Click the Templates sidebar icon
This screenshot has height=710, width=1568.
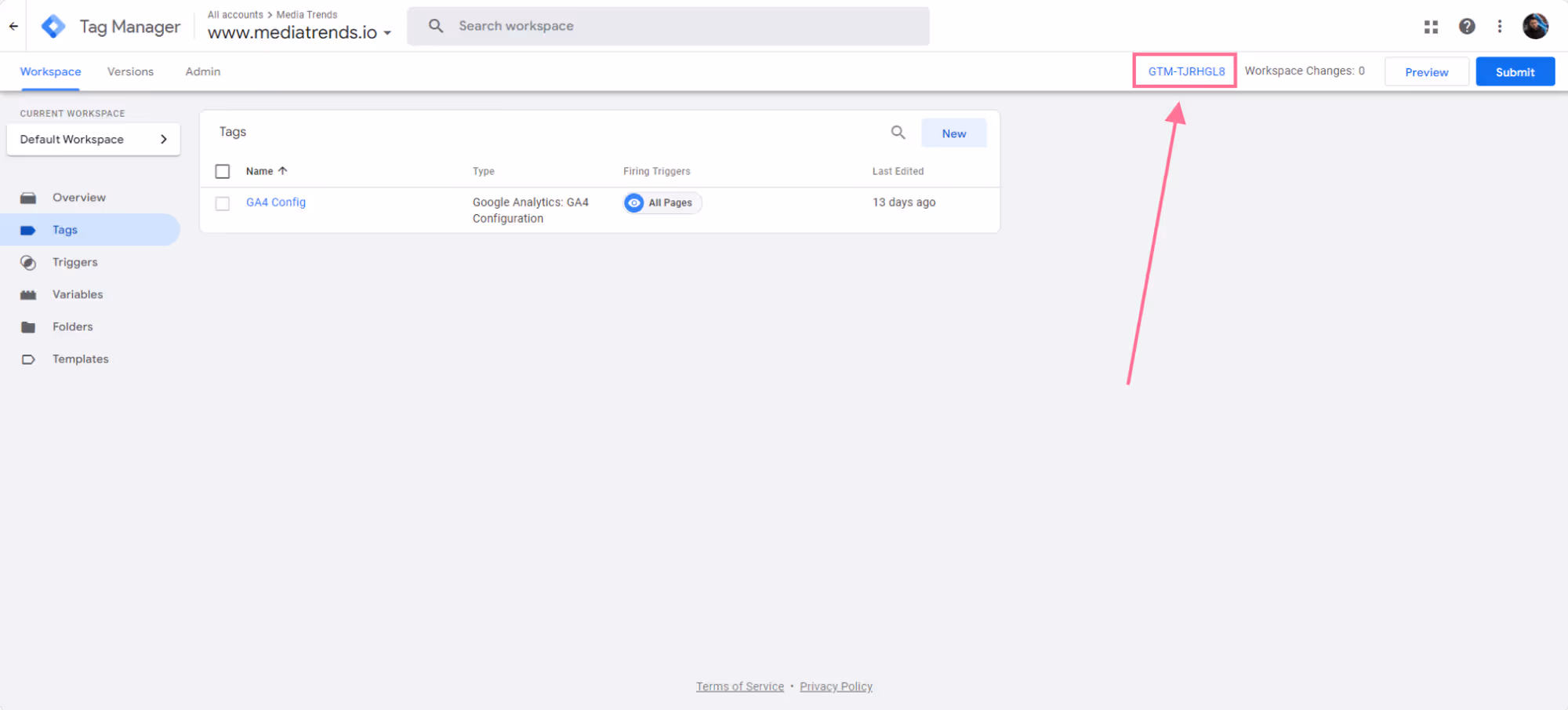[28, 359]
